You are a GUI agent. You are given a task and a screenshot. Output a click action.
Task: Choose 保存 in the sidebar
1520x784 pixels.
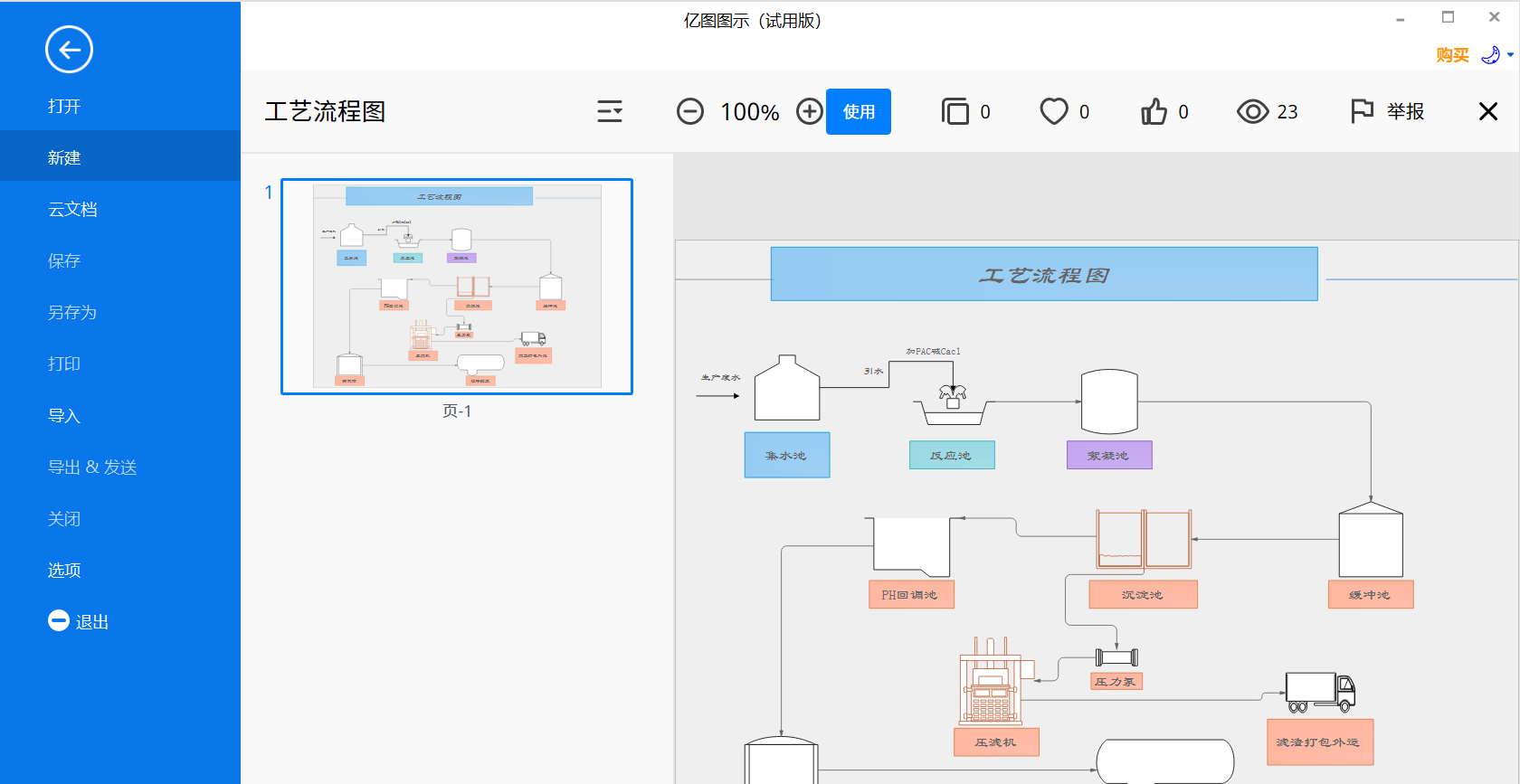[x=64, y=260]
